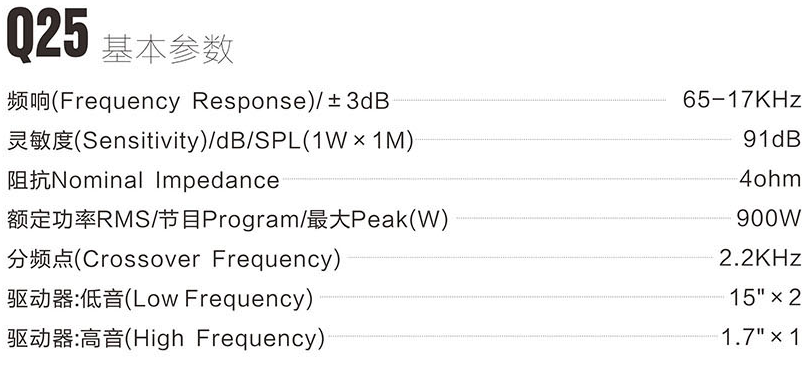Click the 频响 Chinese label
This screenshot has width=806, height=377.
29,101
